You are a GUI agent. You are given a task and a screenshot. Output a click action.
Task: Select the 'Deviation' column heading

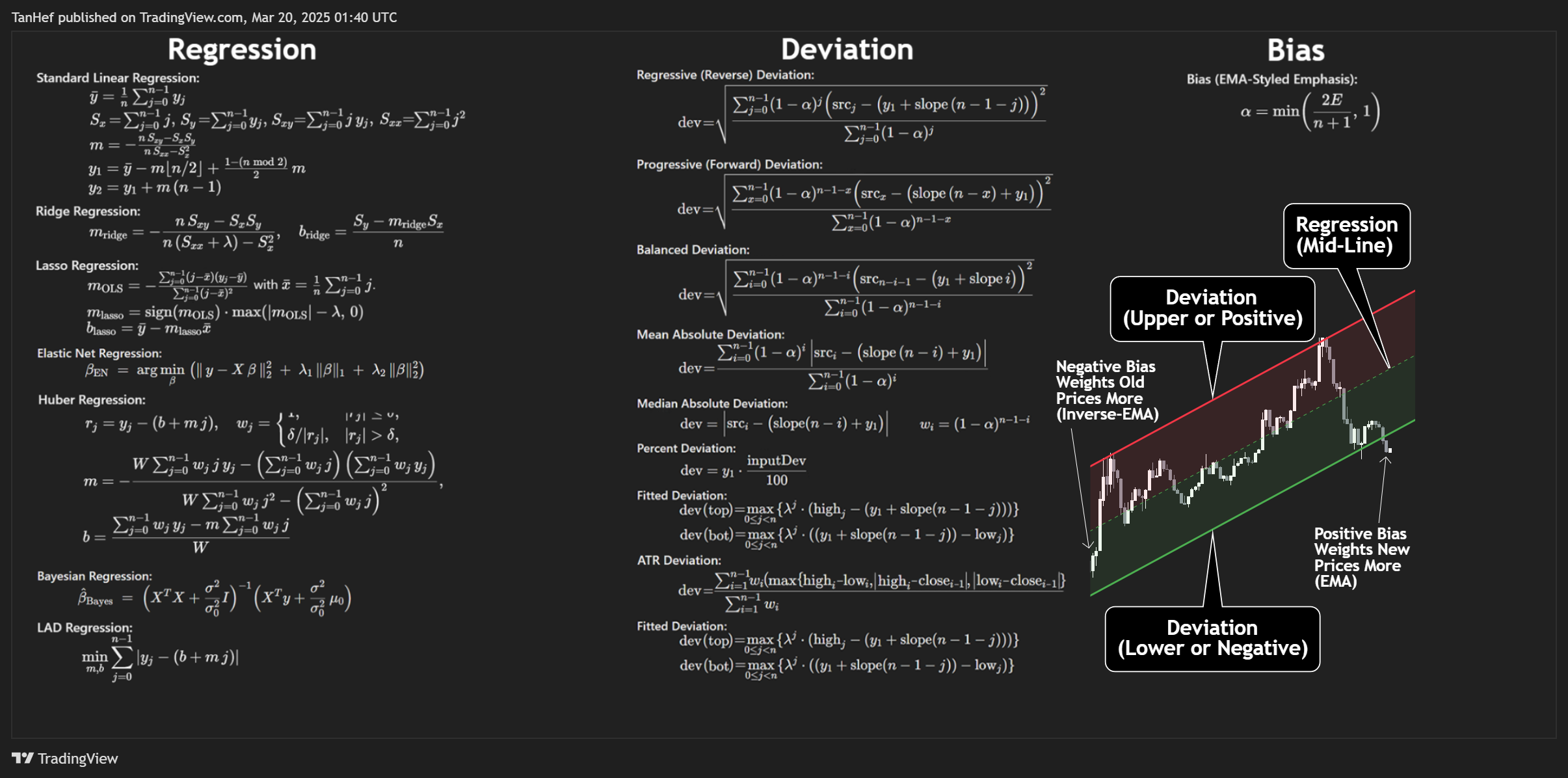point(847,49)
